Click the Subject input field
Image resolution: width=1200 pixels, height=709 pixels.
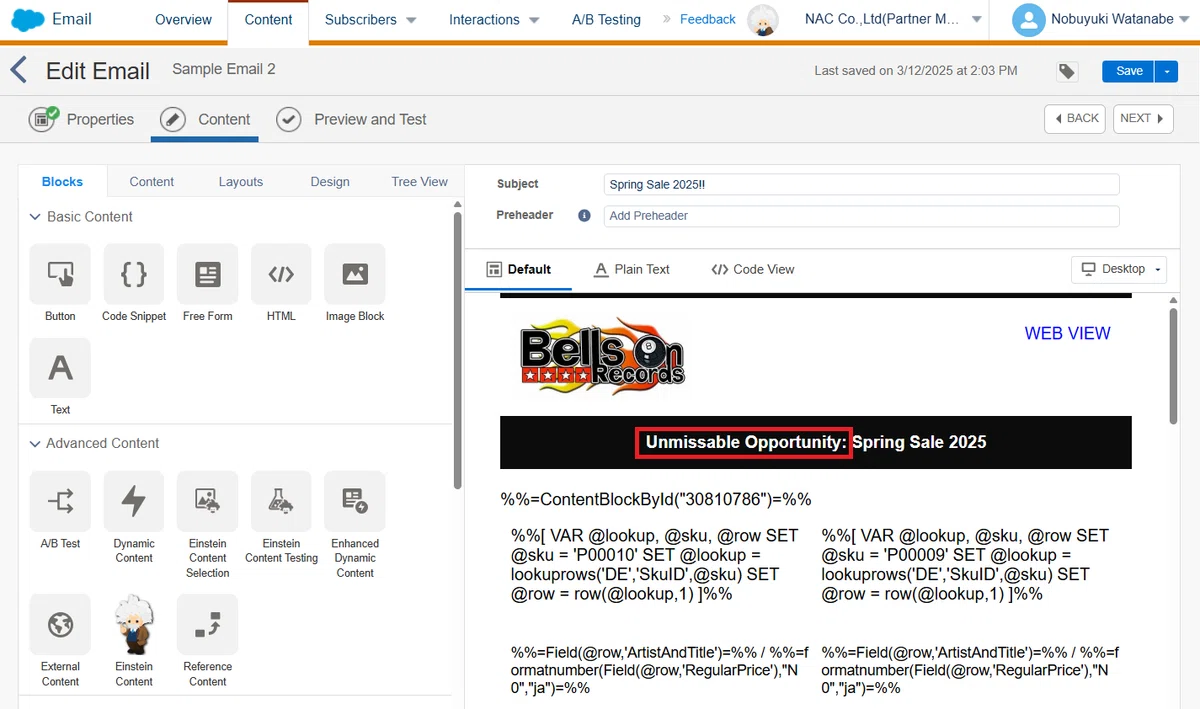point(862,185)
